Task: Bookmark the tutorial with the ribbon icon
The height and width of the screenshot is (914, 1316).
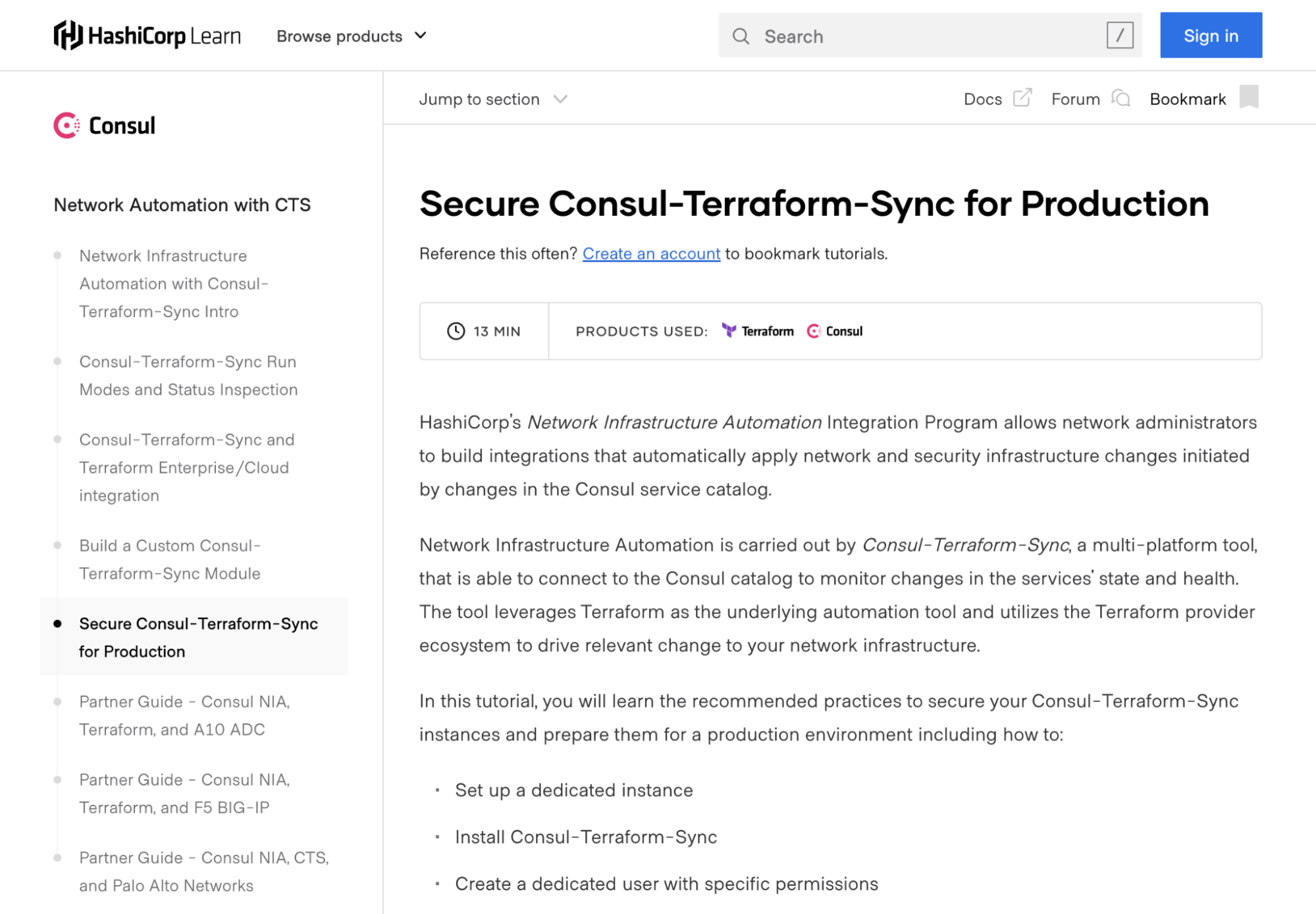Action: click(1250, 97)
